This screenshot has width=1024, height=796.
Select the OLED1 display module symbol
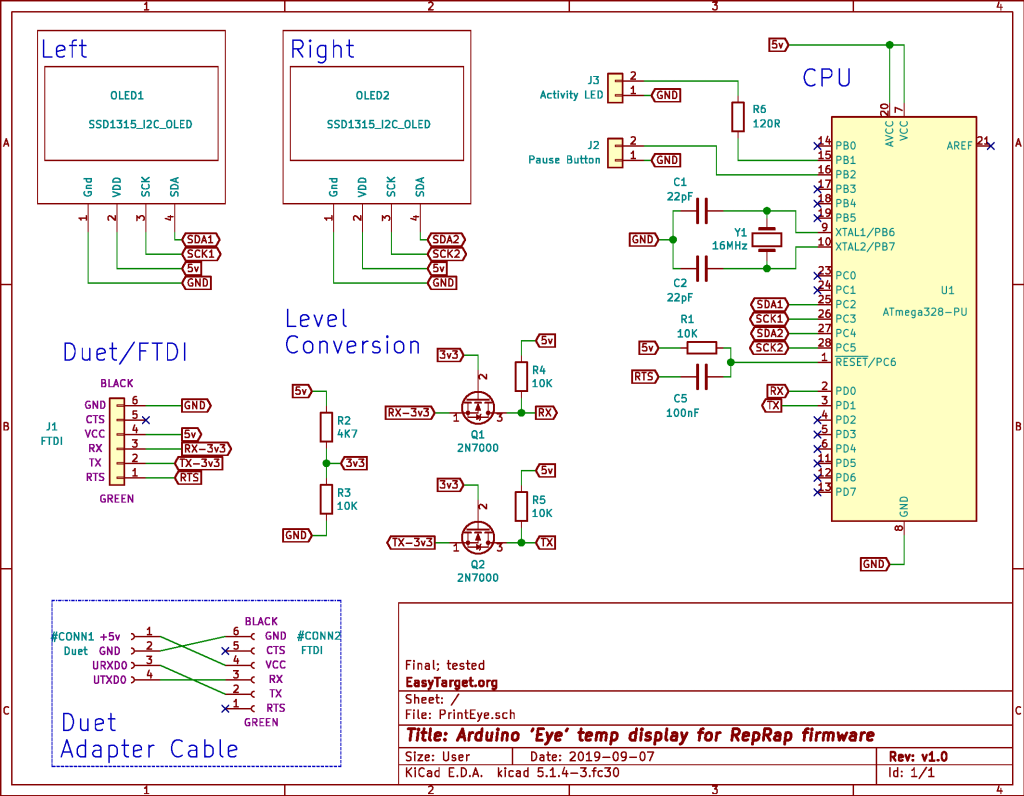[x=131, y=117]
